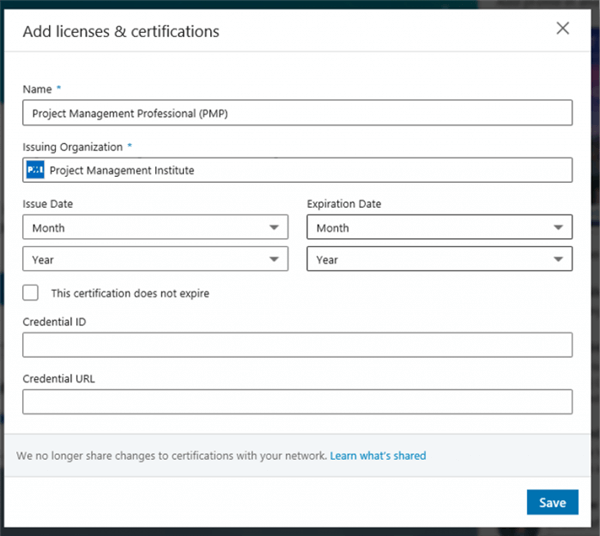The width and height of the screenshot is (600, 536).
Task: Open the 'Learn what's shared' link
Action: [378, 456]
